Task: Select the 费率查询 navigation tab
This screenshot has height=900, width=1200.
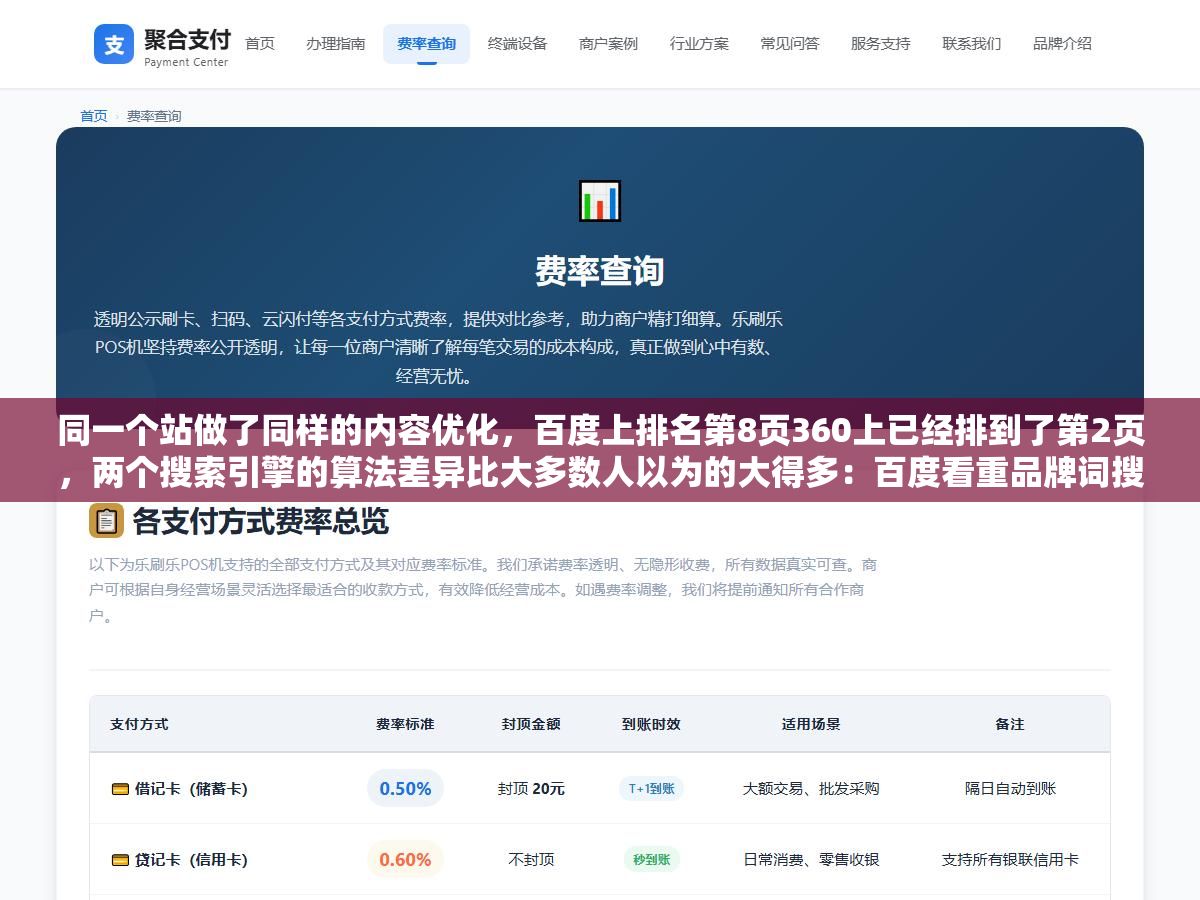Action: point(427,44)
